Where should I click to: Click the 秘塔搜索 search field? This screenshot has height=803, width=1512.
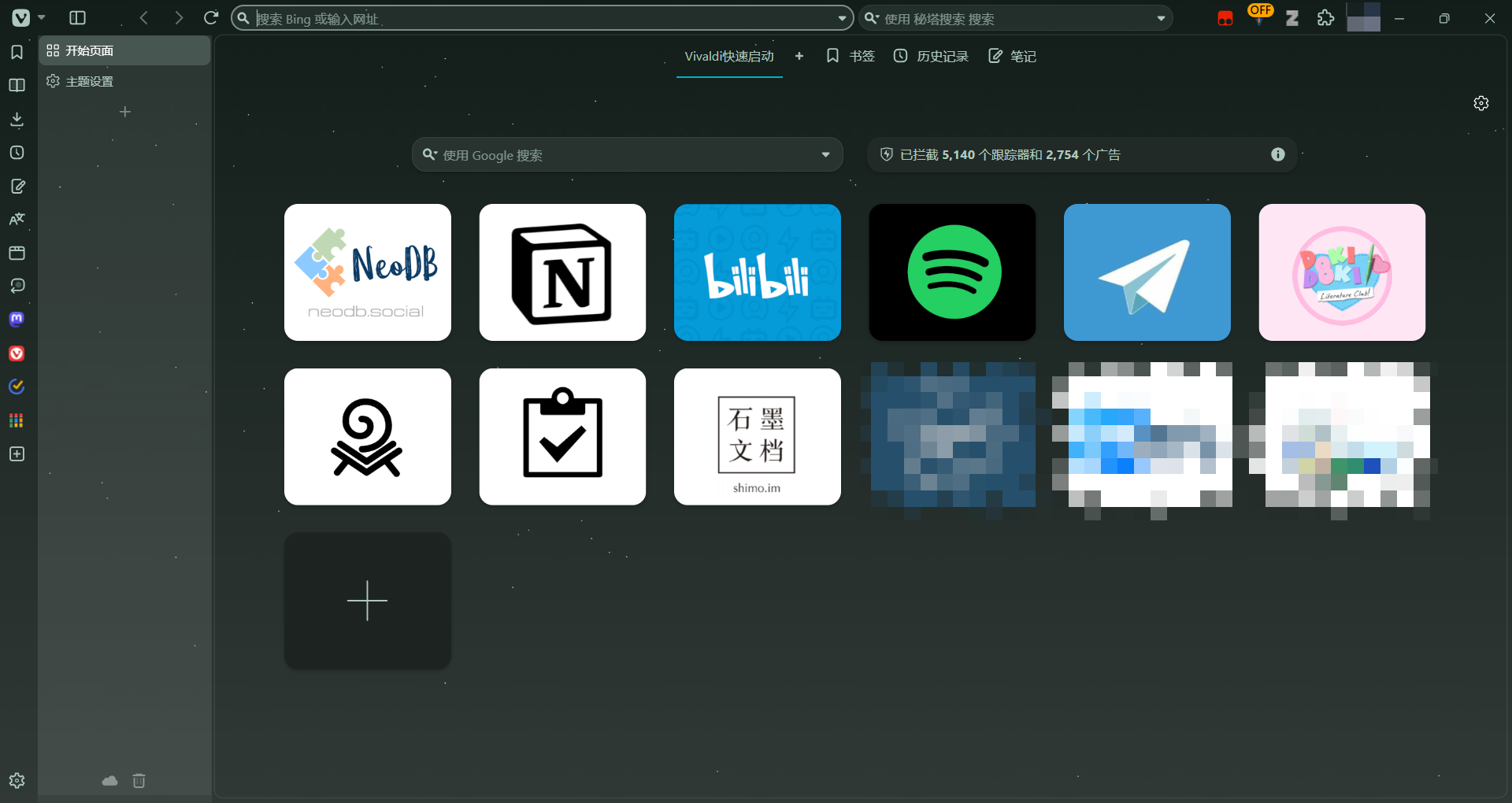pos(1016,18)
